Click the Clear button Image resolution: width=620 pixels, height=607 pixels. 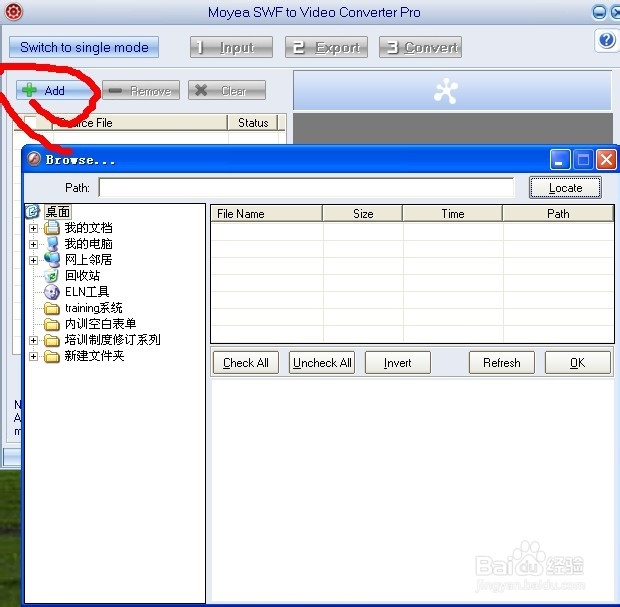pos(227,91)
